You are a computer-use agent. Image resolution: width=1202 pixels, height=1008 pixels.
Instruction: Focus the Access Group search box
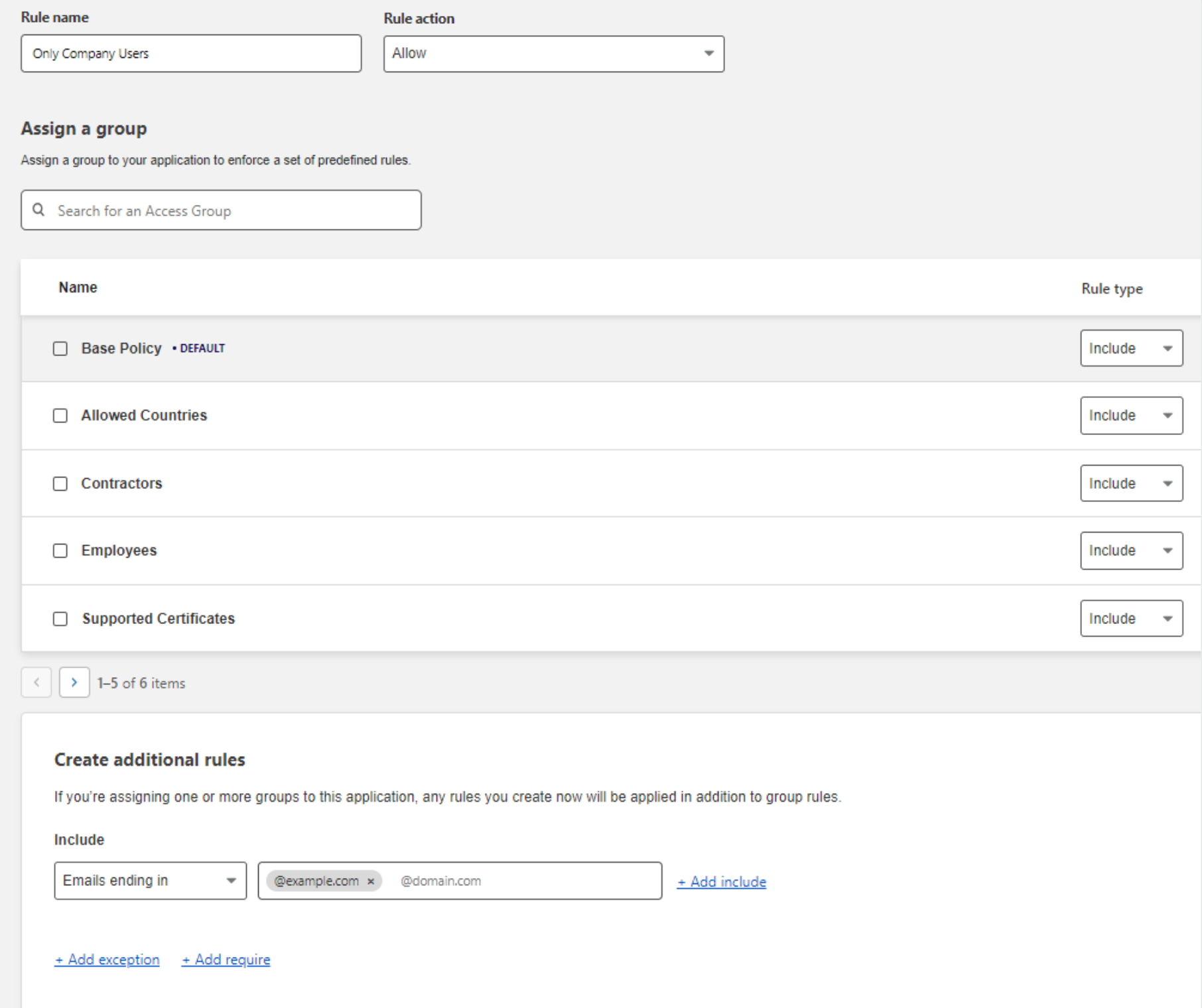232,211
